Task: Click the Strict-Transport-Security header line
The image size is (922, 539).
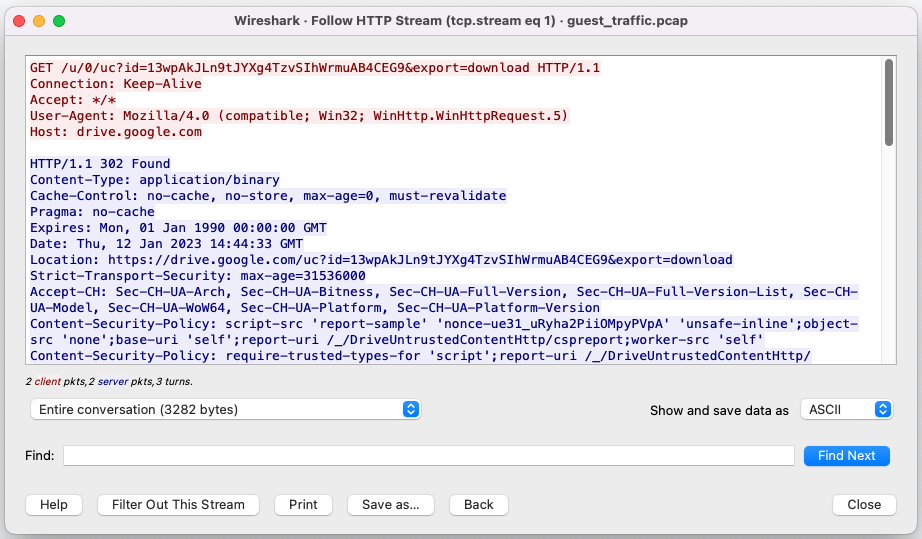Action: [x=198, y=275]
